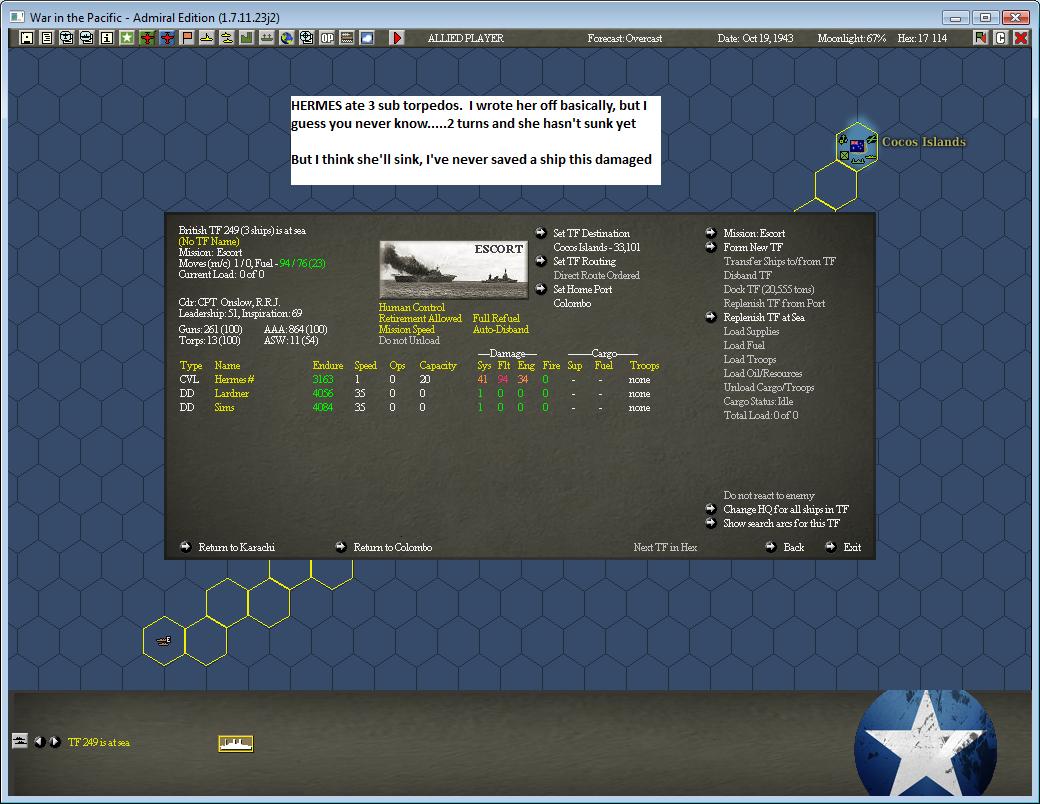
Task: Toggle Retirement Allowed setting
Action: pyautogui.click(x=420, y=318)
